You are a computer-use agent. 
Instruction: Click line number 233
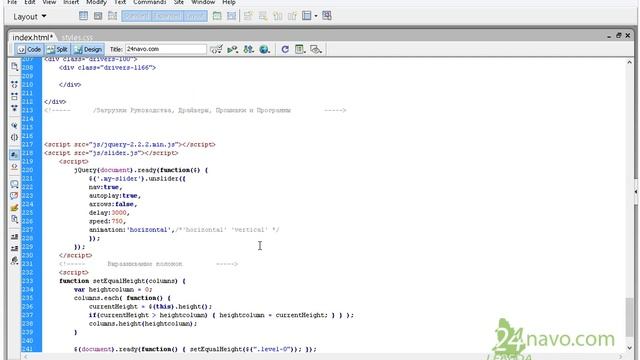27,281
